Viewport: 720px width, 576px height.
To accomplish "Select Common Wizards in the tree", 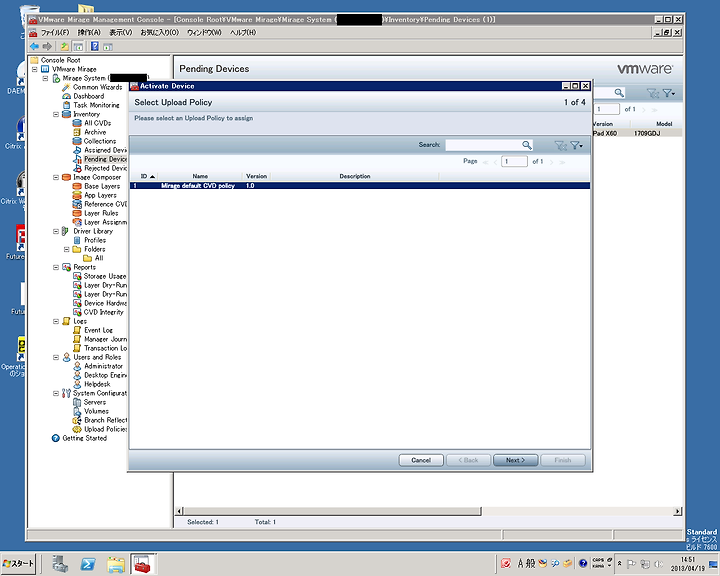I will [x=97, y=87].
